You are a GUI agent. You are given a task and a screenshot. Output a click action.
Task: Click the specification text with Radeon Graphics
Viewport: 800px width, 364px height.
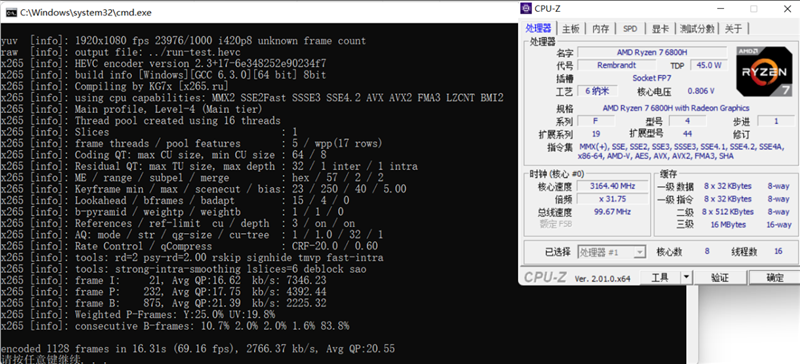676,108
